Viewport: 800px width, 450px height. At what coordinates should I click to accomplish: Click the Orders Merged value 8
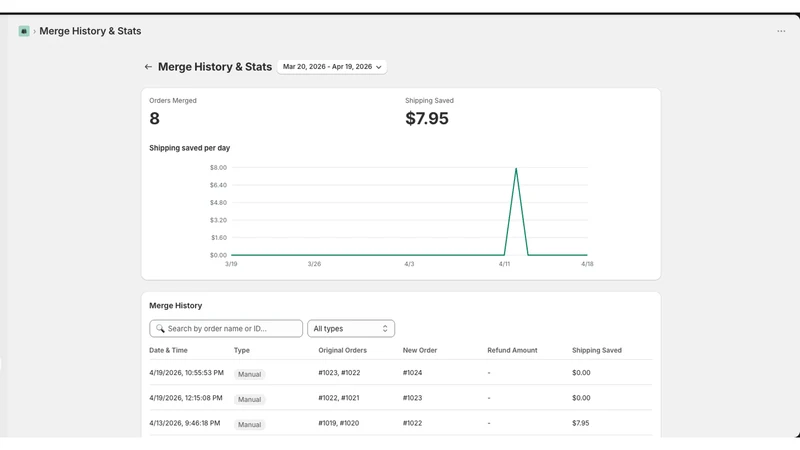(154, 118)
